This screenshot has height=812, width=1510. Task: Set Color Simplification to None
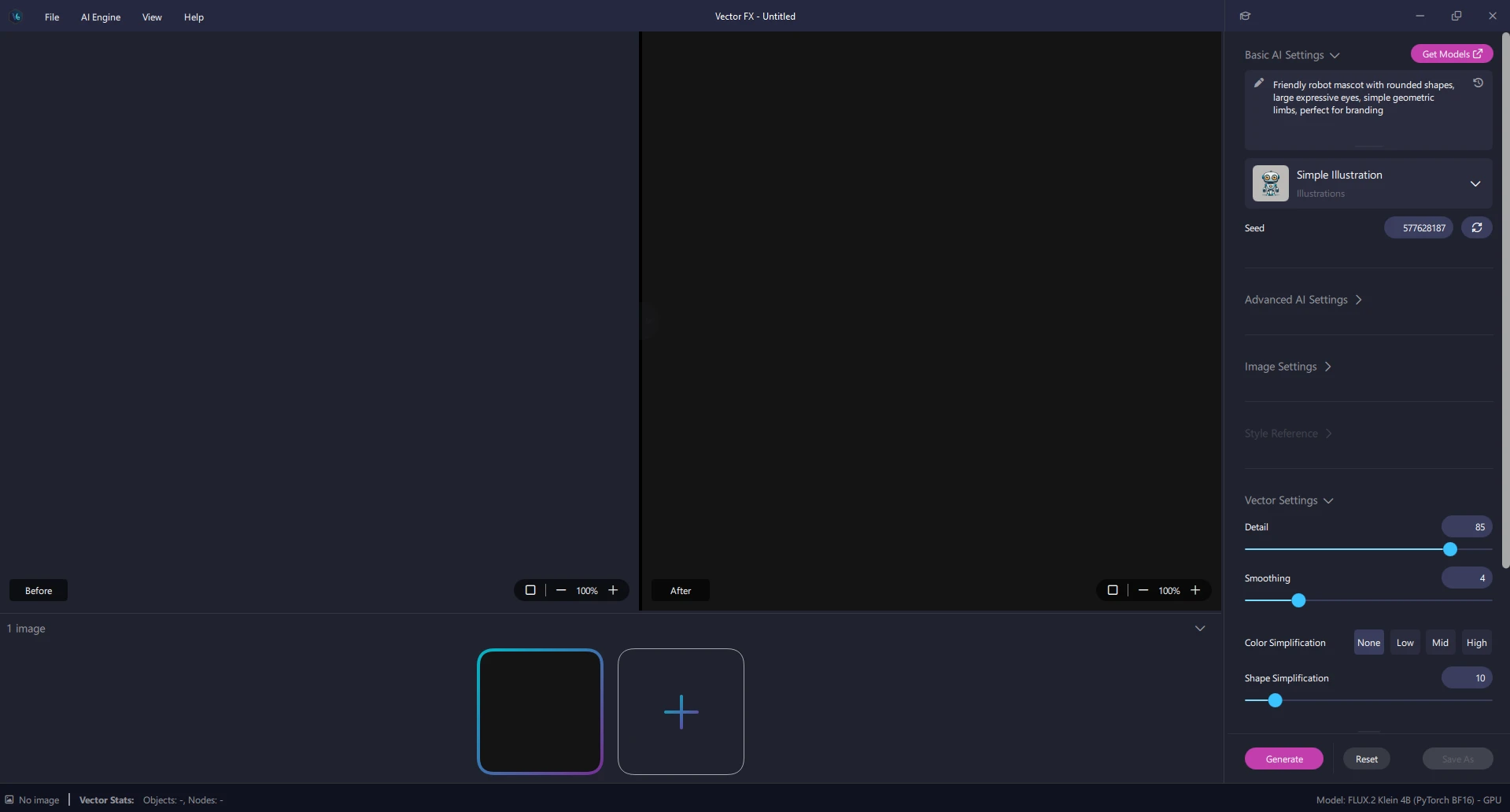coord(1368,643)
